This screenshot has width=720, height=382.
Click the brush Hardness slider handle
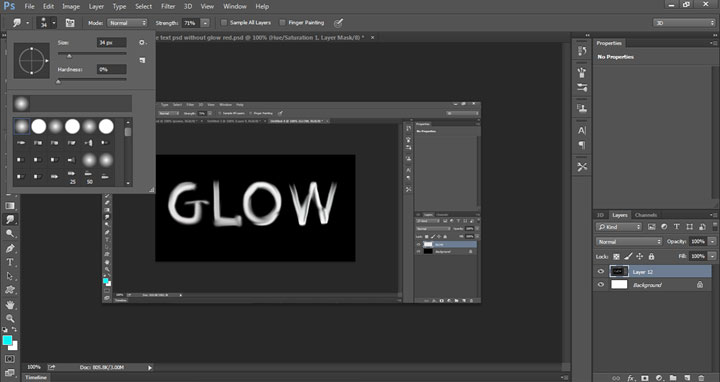[58, 82]
